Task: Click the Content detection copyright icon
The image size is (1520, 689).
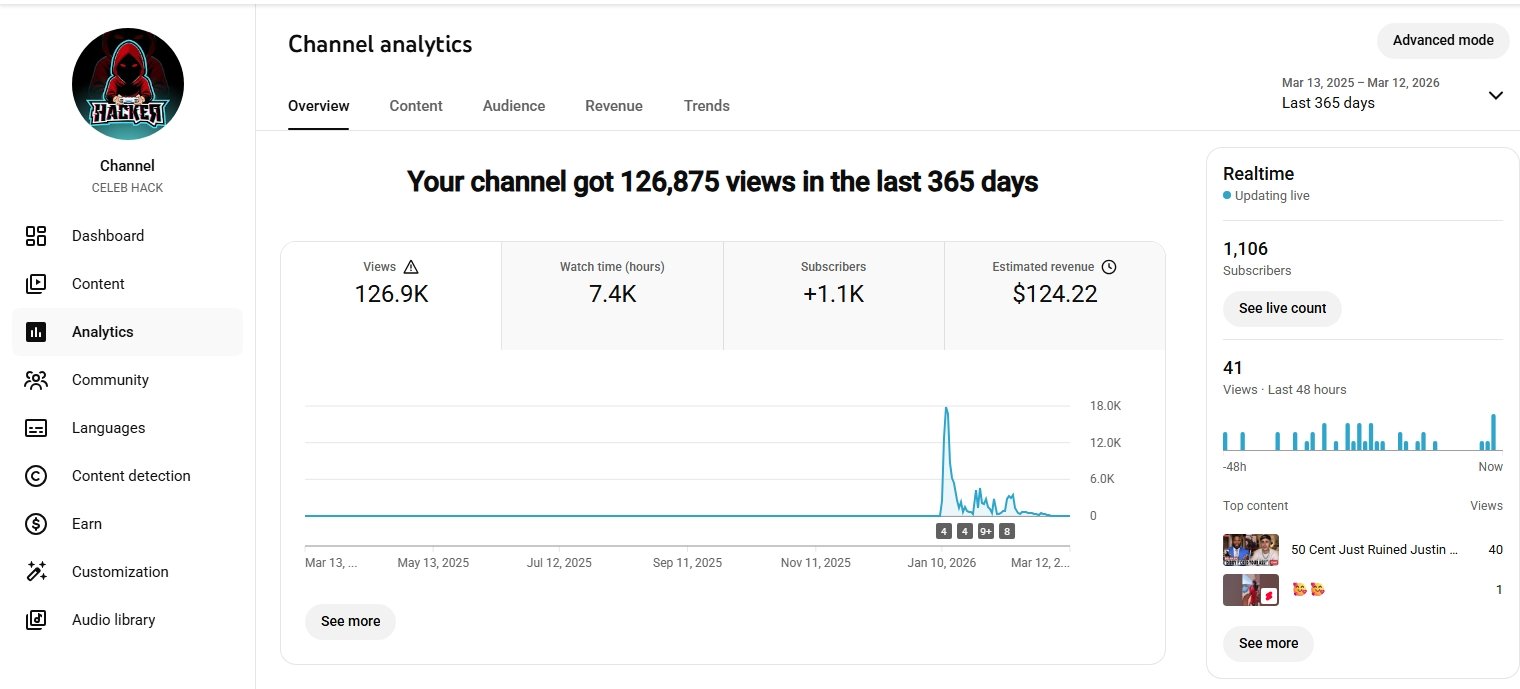Action: click(36, 476)
